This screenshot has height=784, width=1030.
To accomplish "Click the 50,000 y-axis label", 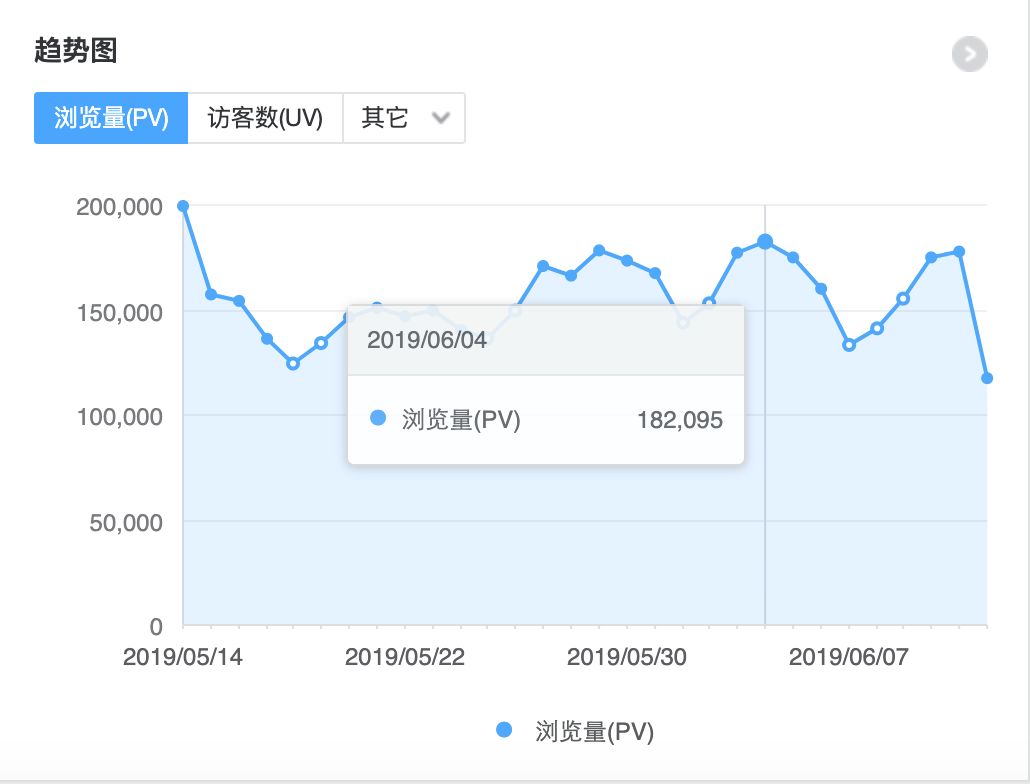I will click(126, 523).
